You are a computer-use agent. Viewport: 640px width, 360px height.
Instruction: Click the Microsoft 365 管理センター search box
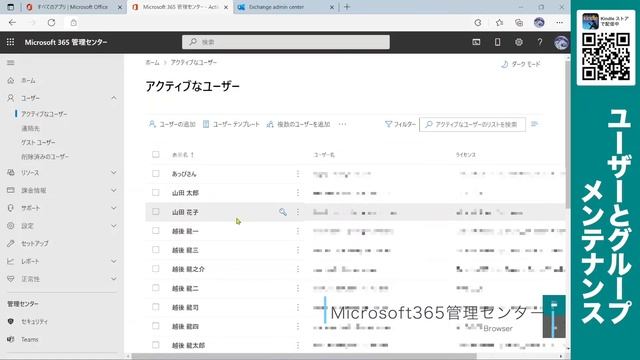click(x=286, y=42)
